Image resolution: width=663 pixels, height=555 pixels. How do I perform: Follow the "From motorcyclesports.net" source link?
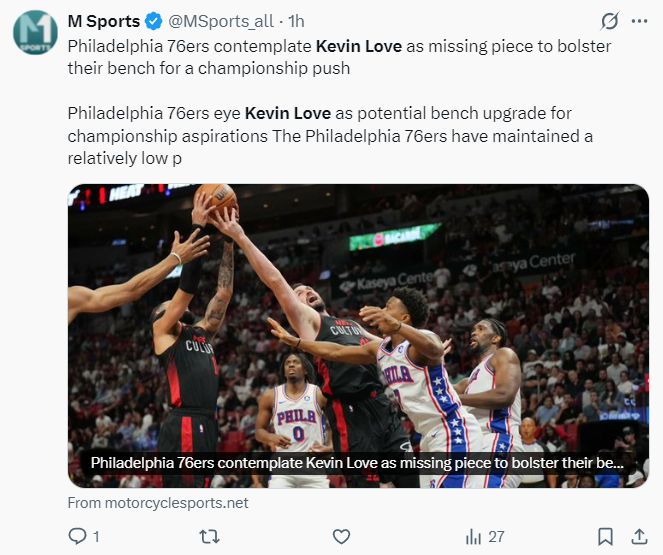(158, 503)
